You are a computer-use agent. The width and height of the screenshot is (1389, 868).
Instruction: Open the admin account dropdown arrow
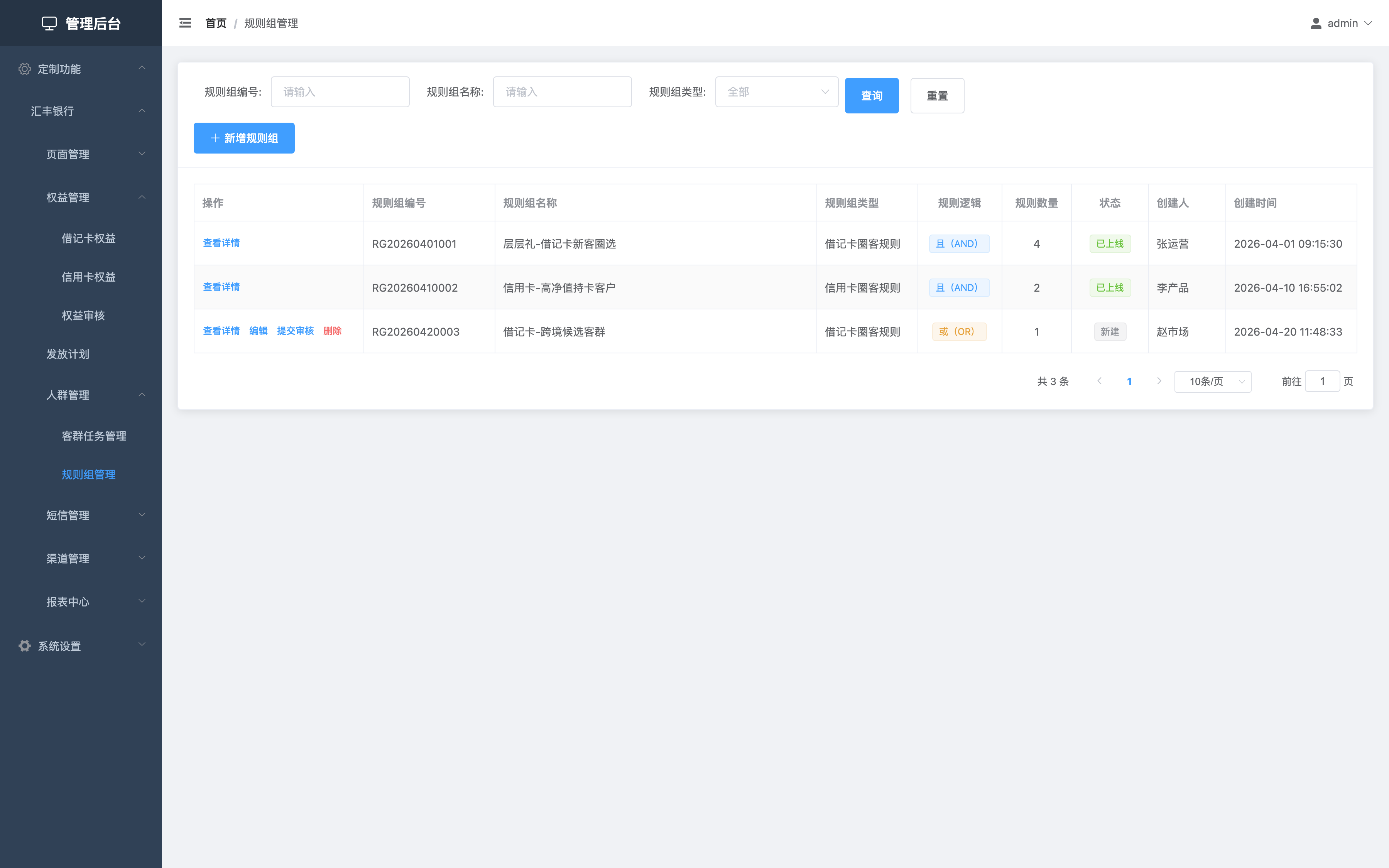pos(1368,23)
